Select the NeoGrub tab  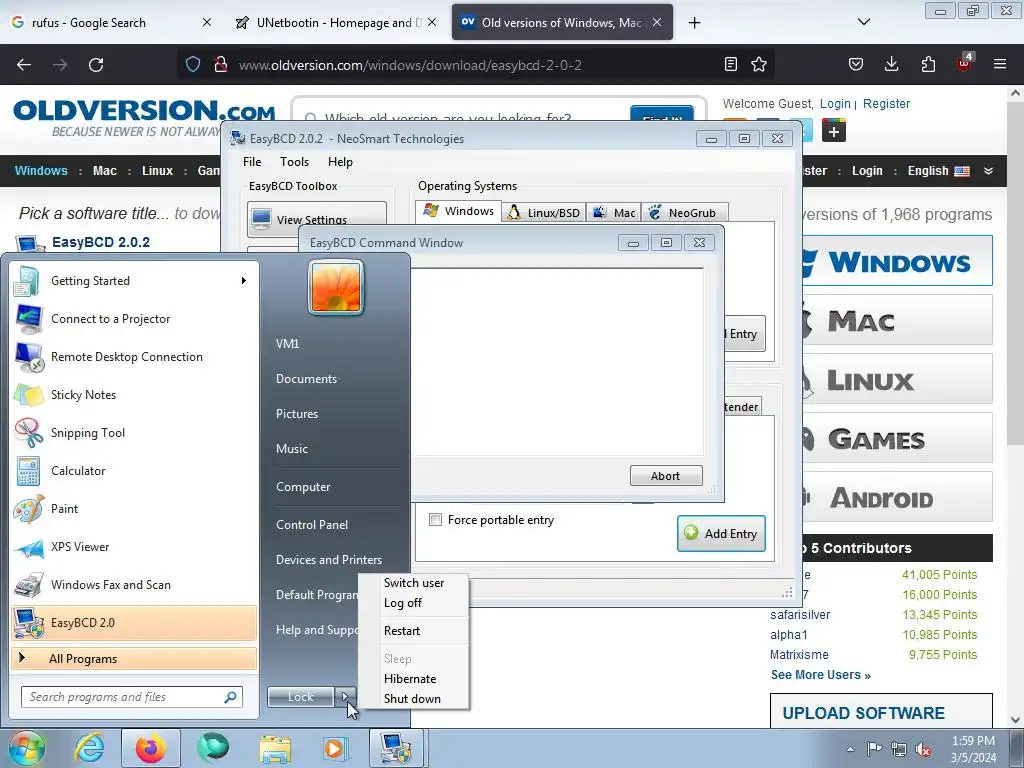(x=684, y=213)
